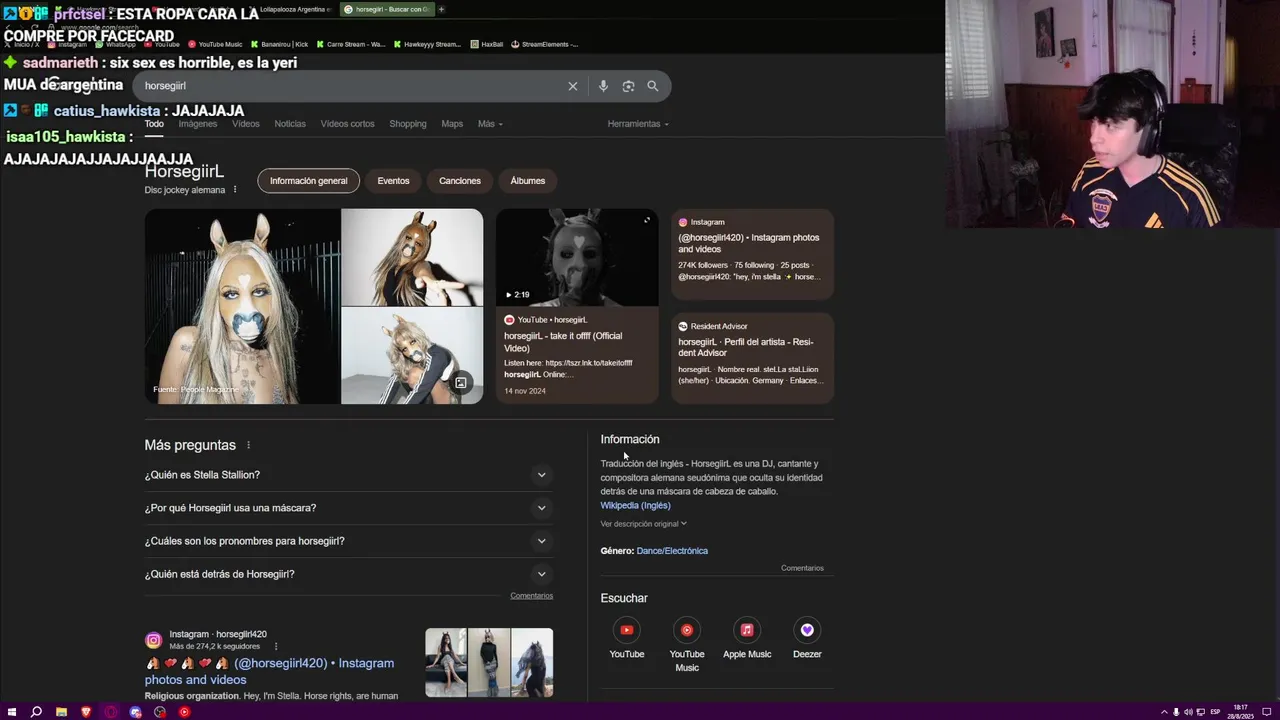This screenshot has height=720, width=1280.
Task: Select the Álbumes chip
Action: coord(528,181)
